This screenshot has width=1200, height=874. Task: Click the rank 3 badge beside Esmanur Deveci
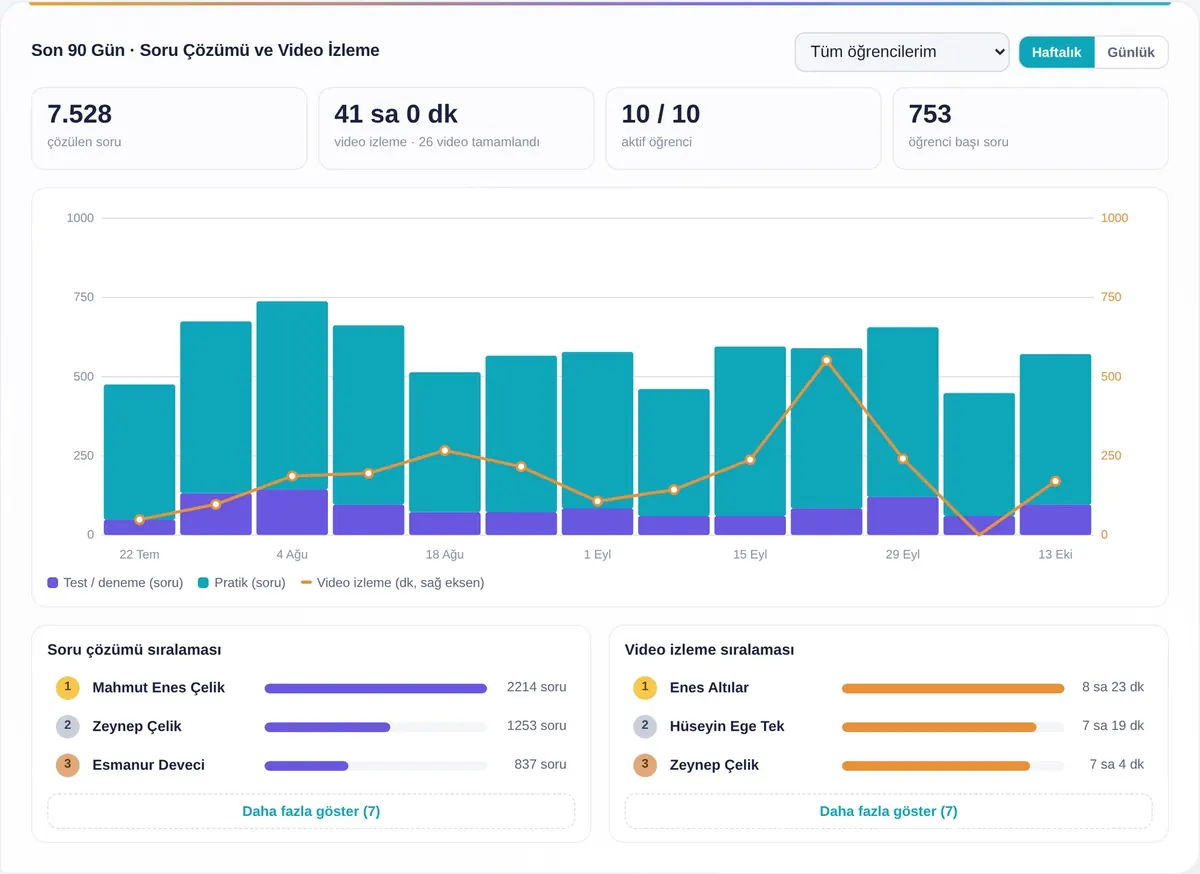(67, 766)
